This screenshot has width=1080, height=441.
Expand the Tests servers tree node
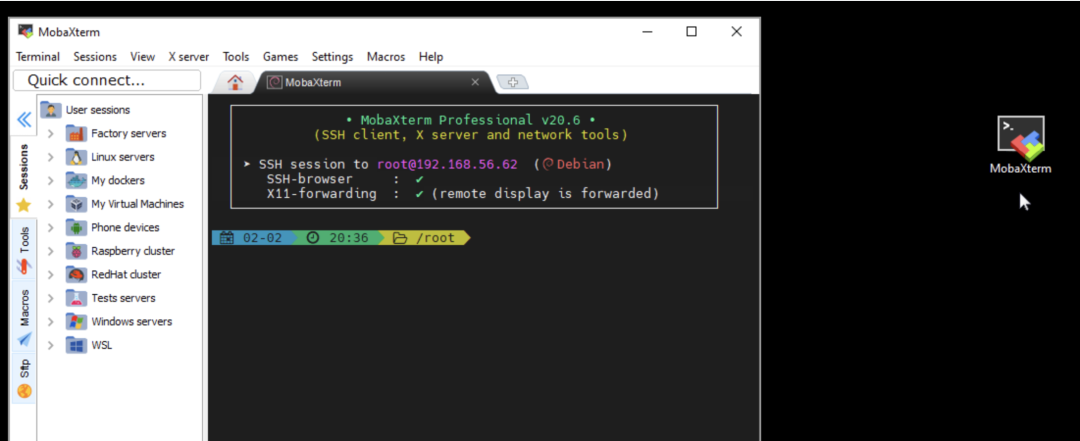50,298
